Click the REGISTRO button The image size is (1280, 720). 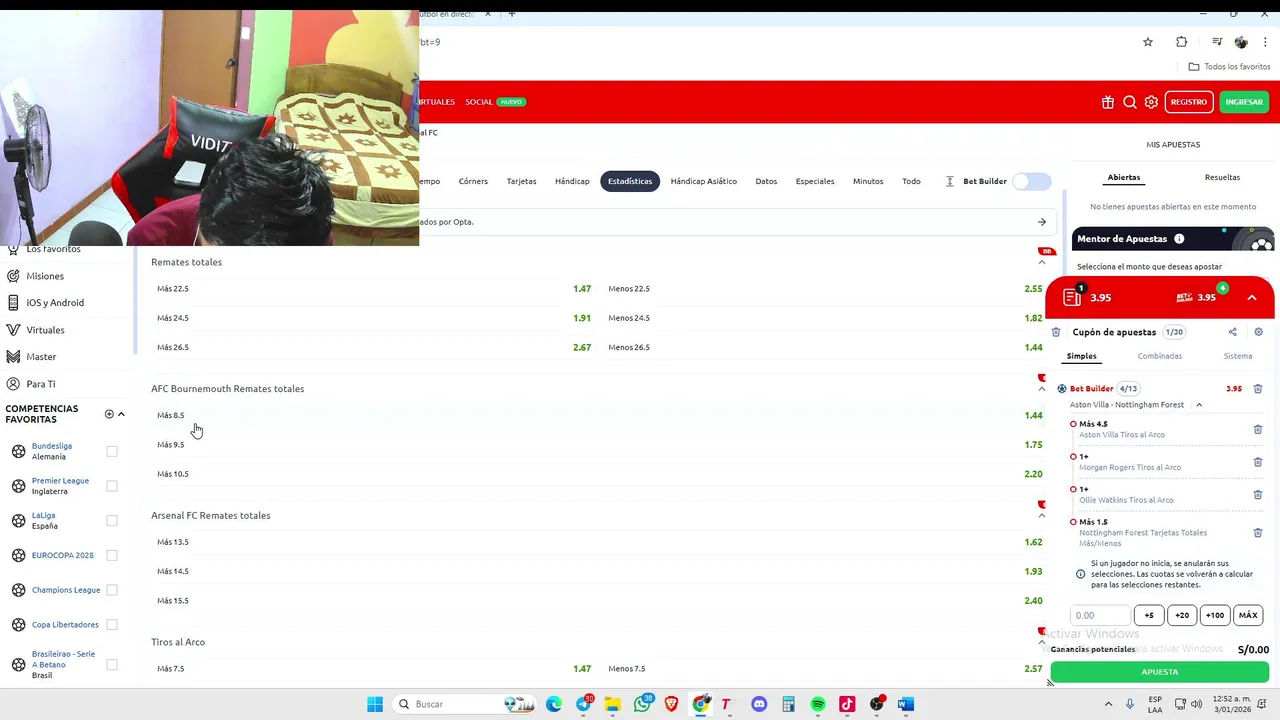(x=1189, y=102)
